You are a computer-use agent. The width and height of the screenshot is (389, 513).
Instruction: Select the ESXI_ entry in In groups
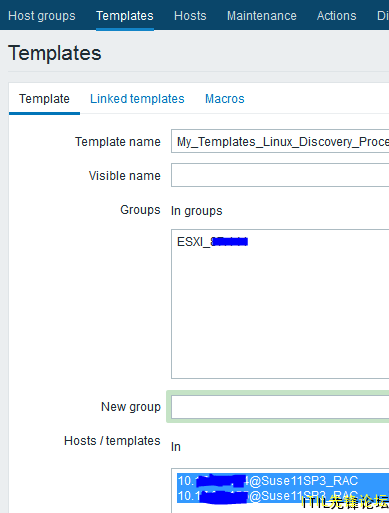(x=212, y=242)
